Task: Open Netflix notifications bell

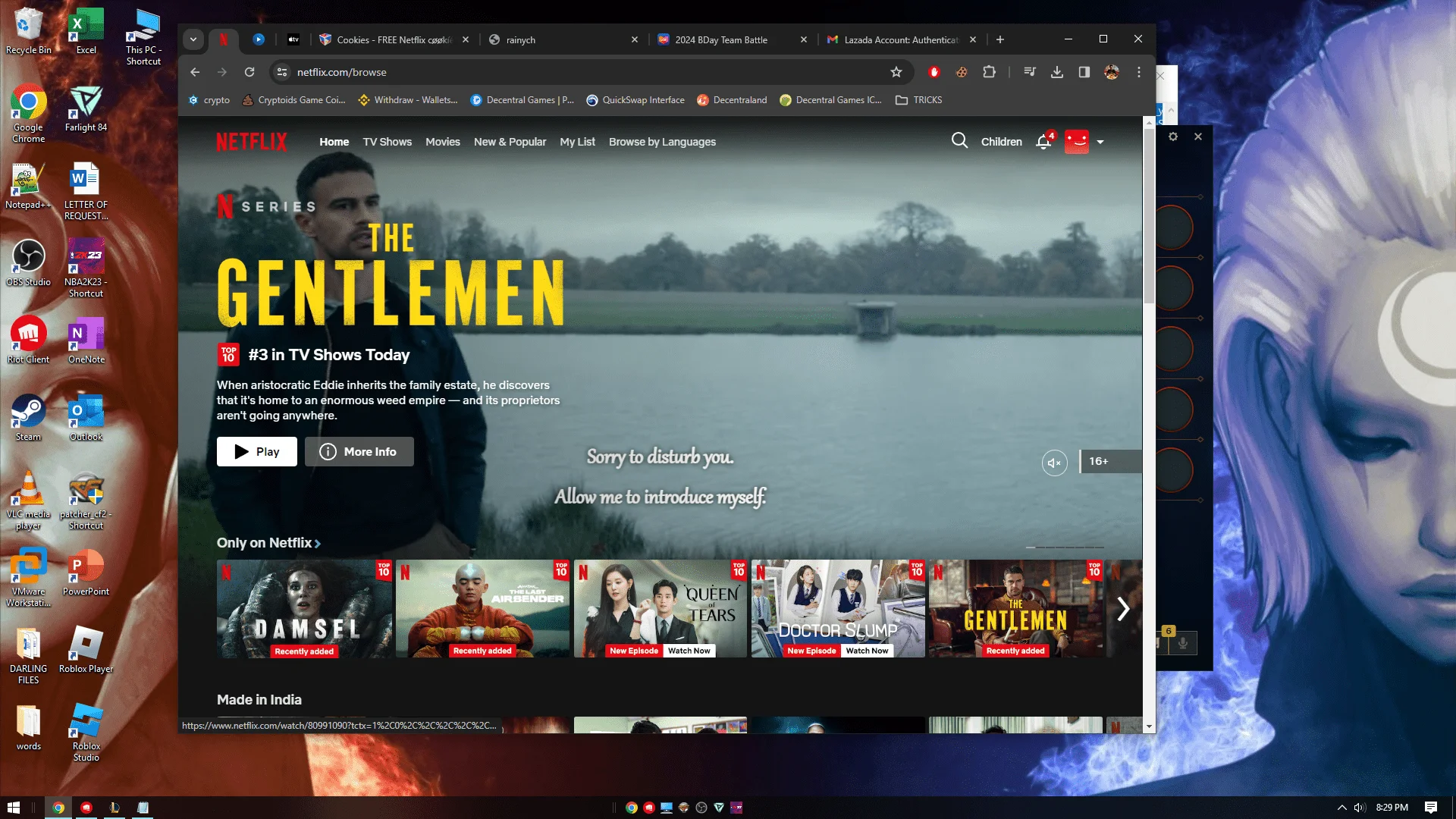Action: [x=1043, y=142]
